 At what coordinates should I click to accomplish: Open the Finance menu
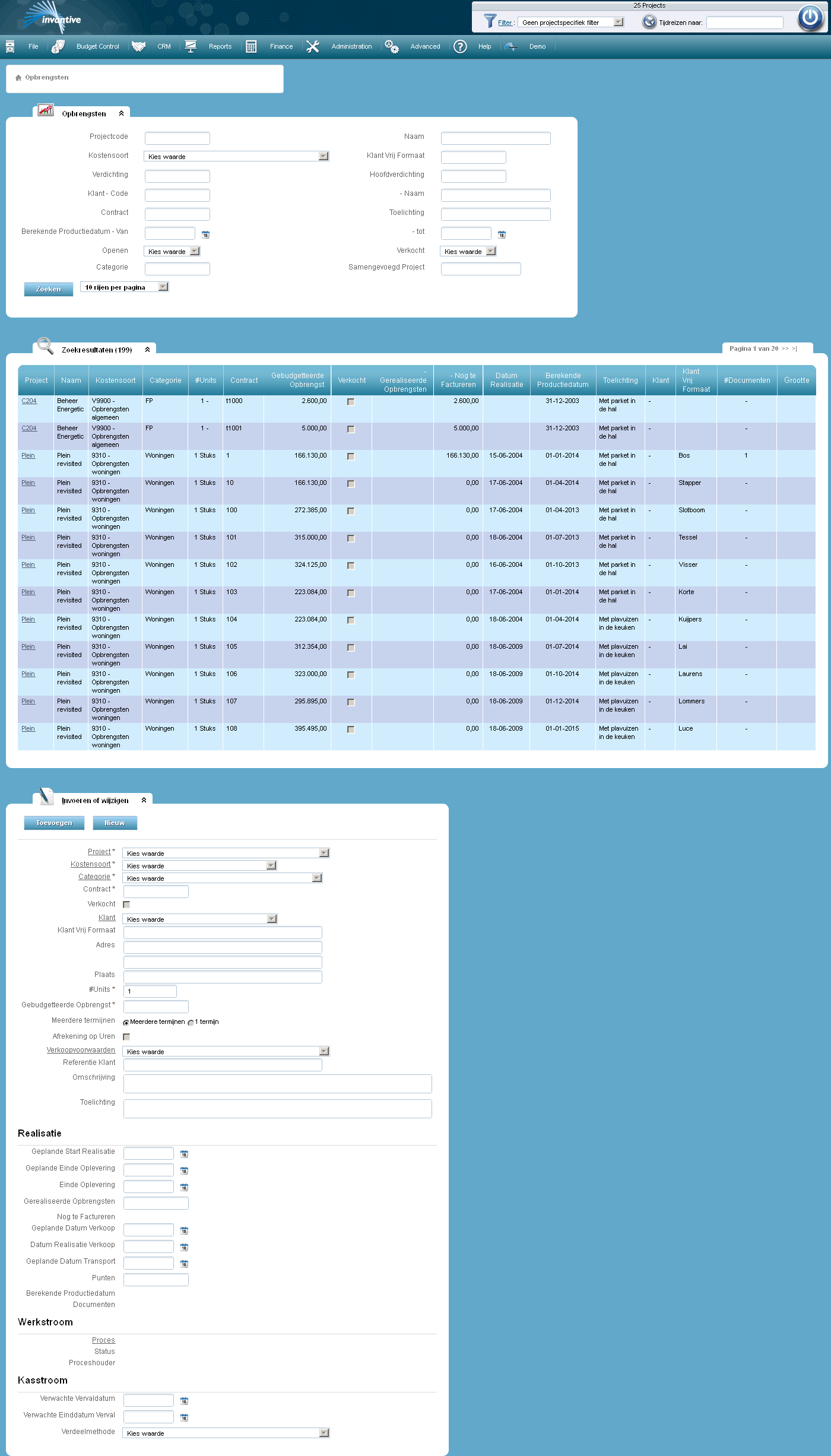(281, 46)
